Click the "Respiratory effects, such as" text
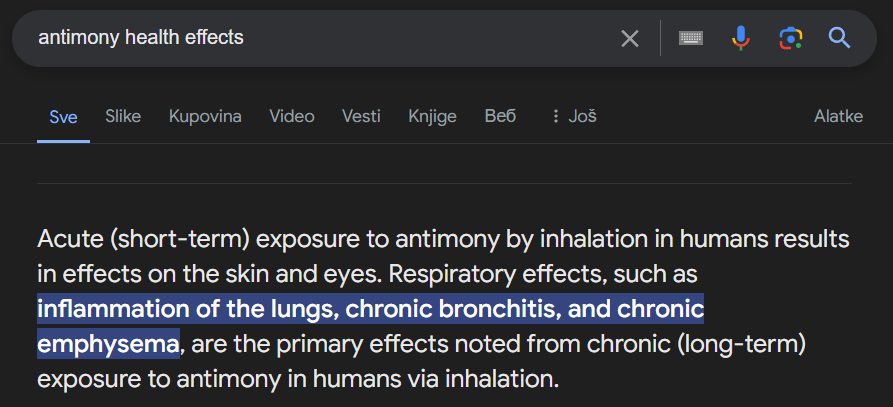 543,274
